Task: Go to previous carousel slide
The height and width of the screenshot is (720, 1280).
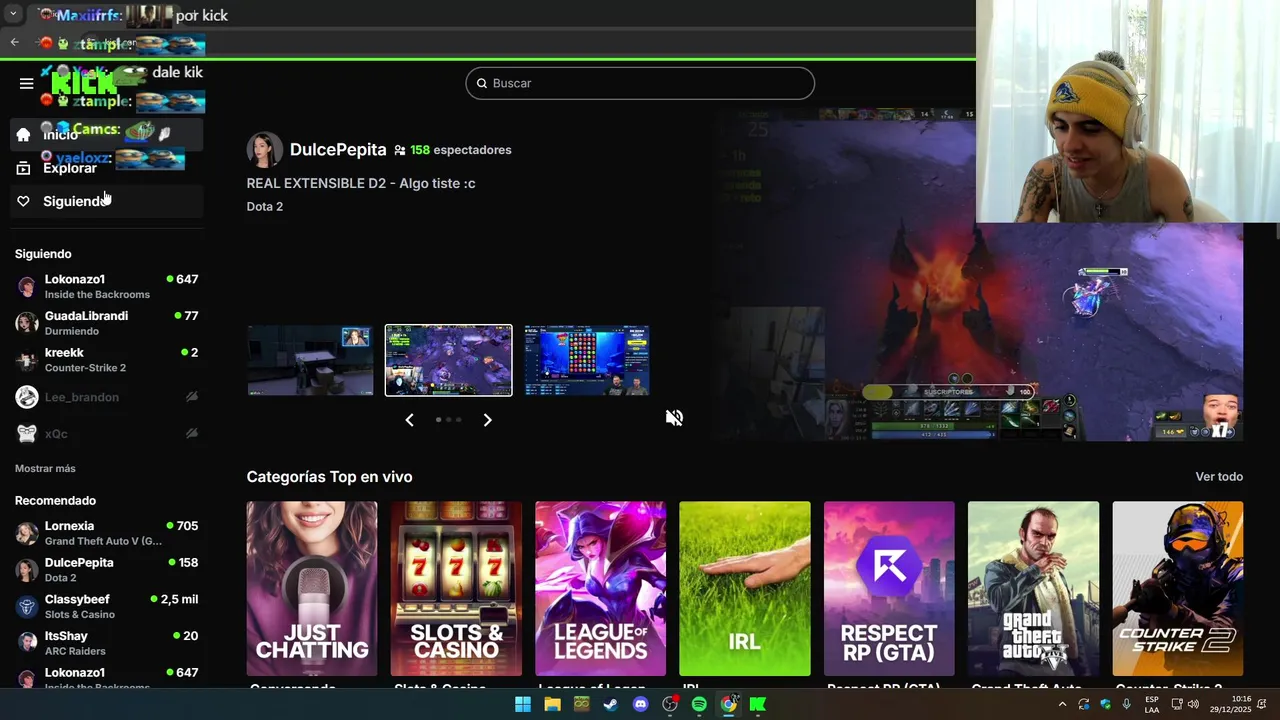Action: point(409,420)
